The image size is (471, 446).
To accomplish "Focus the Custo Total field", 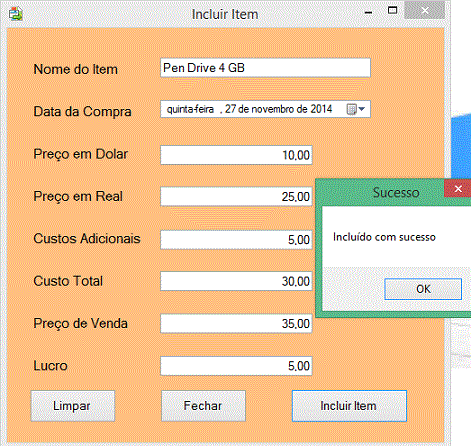I will [x=236, y=281].
